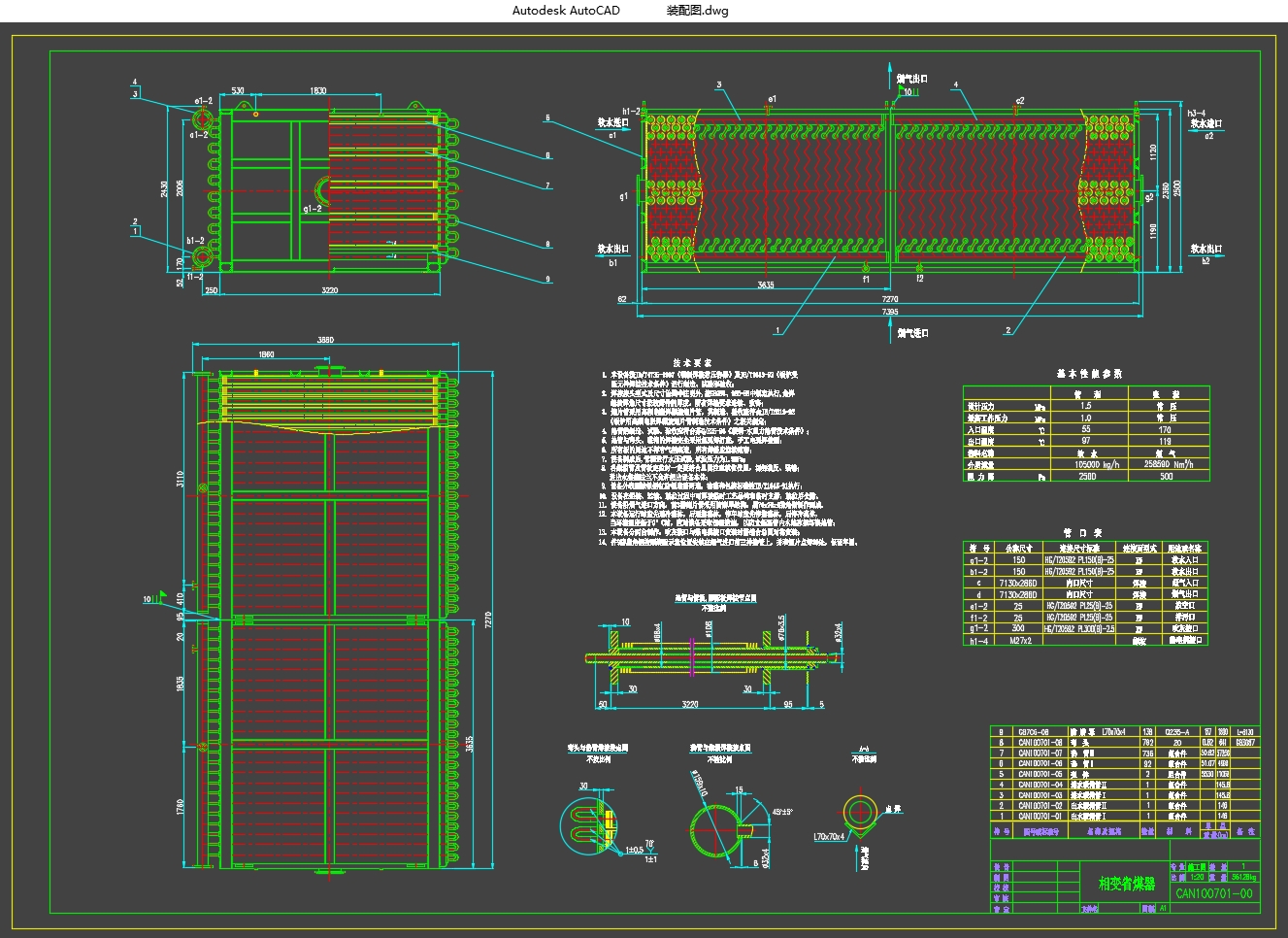Click flow value "258590 Nm³/h" in parameter table
This screenshot has height=938, width=1288.
pyautogui.click(x=1169, y=464)
